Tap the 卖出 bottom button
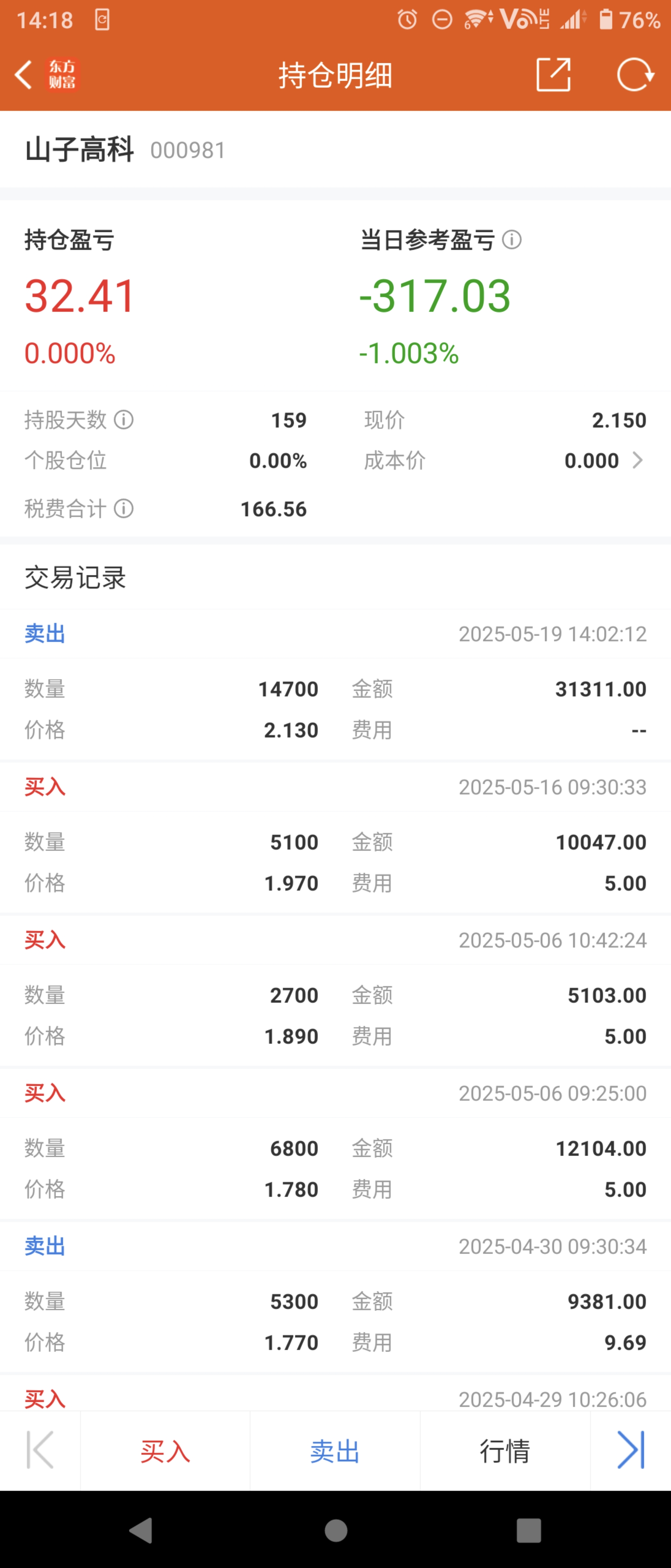 (335, 1450)
